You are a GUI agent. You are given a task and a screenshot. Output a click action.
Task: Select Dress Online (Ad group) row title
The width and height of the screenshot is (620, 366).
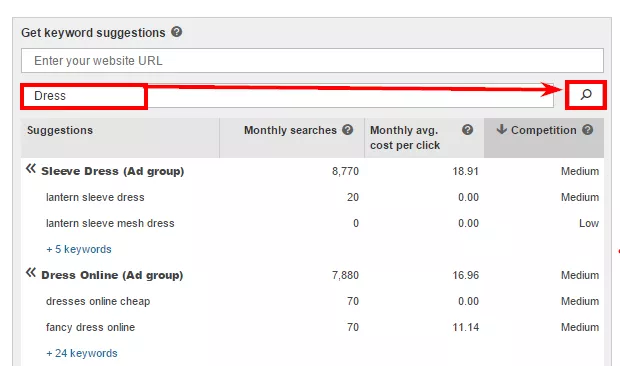(112, 275)
